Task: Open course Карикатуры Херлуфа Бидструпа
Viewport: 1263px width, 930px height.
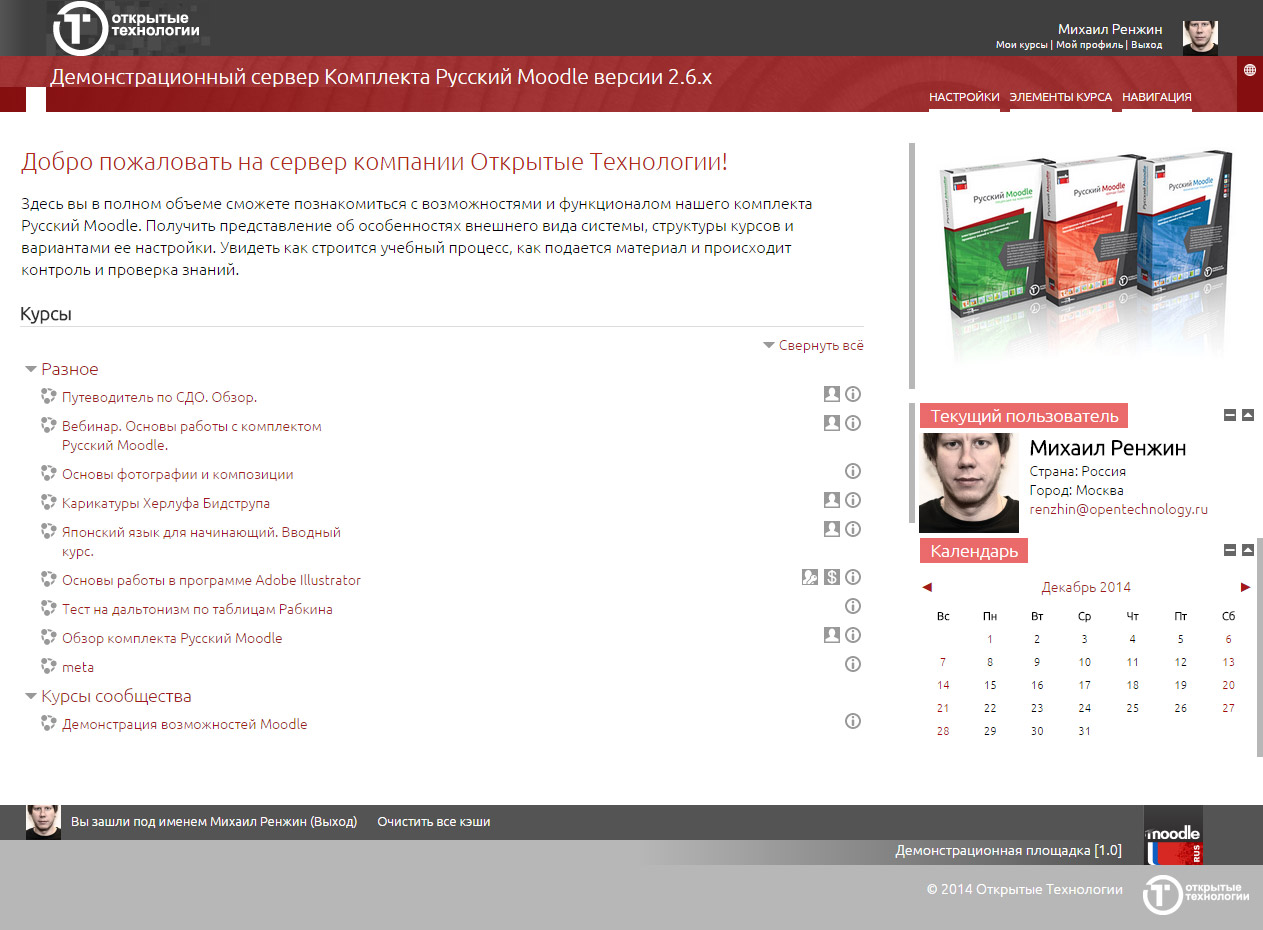Action: pos(166,503)
